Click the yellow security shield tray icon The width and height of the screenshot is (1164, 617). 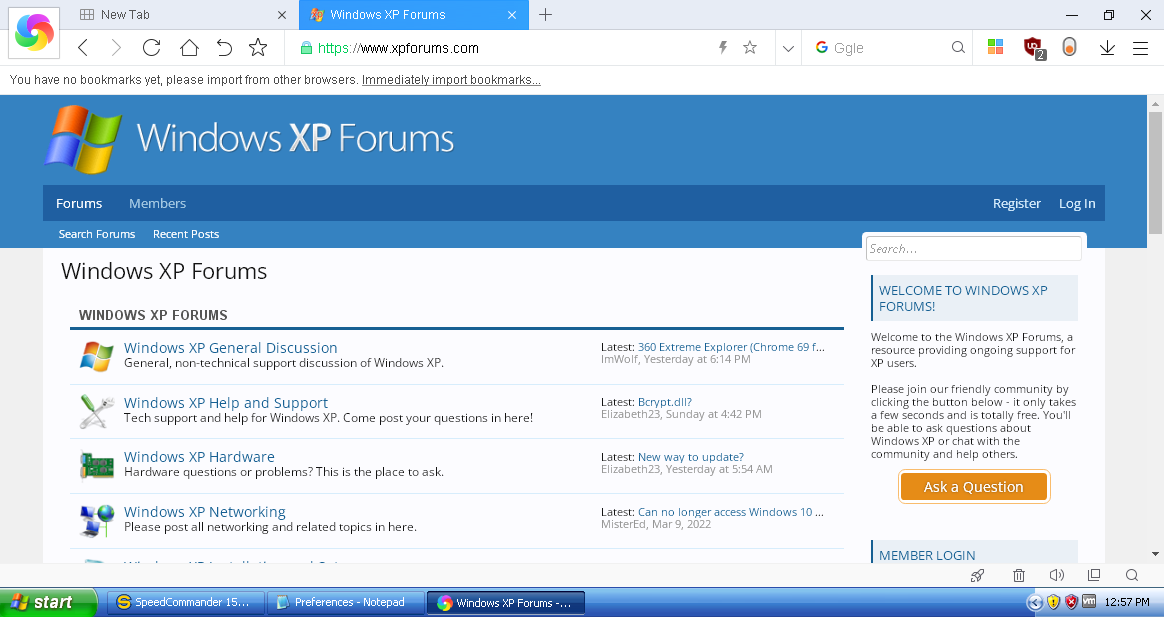(1053, 602)
